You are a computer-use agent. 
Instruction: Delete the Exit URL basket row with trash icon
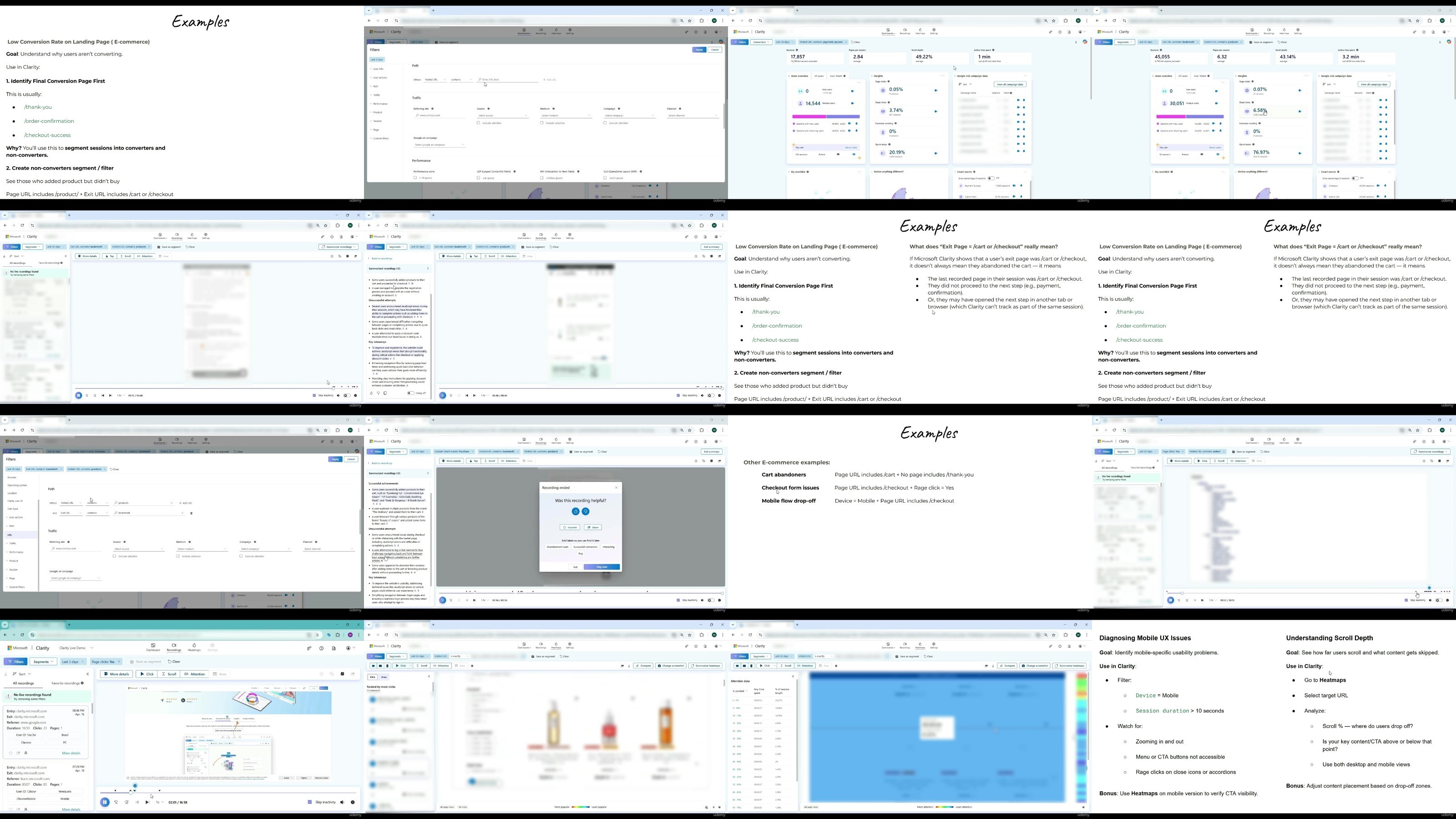191,513
